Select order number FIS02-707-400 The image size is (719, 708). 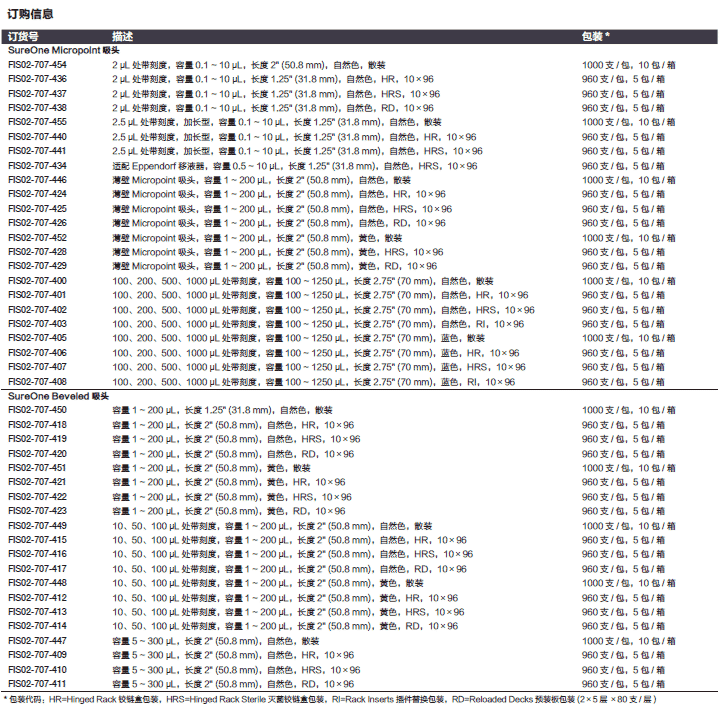tap(37, 281)
